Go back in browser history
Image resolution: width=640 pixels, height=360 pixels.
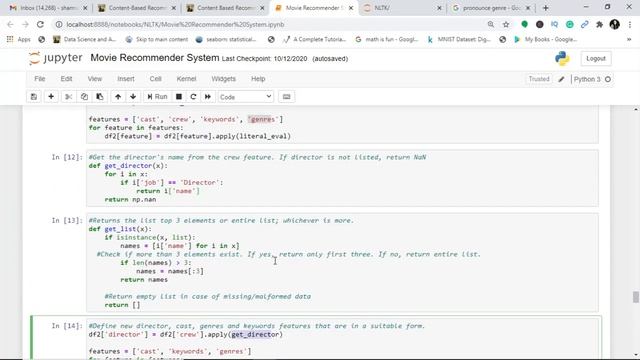(x=11, y=24)
